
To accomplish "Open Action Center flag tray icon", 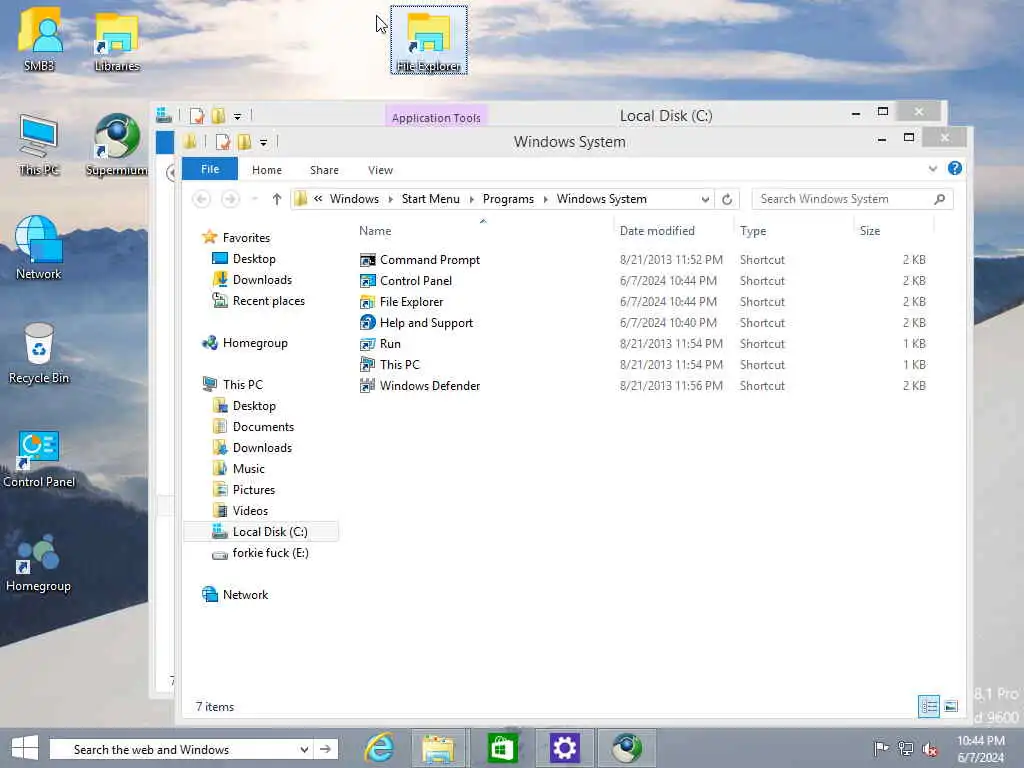I will tap(881, 748).
